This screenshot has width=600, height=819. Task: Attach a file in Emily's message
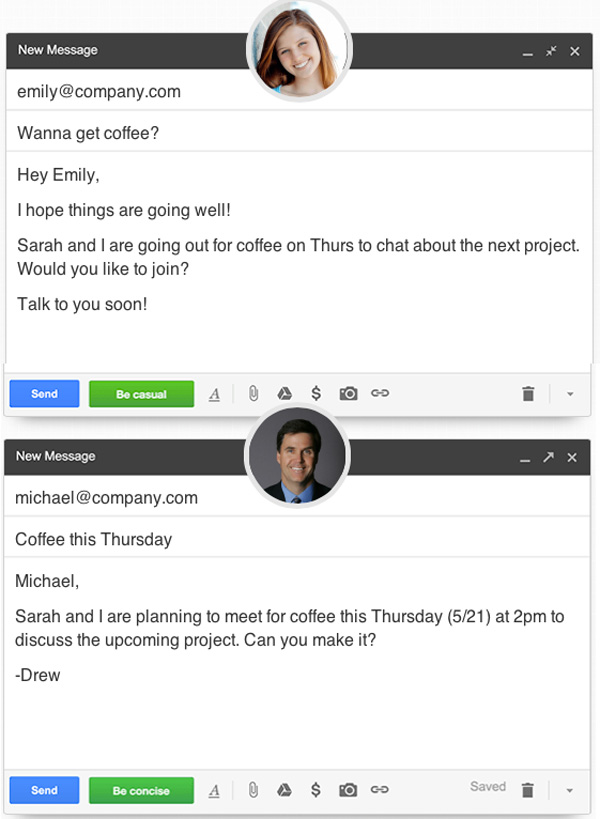[x=253, y=393]
